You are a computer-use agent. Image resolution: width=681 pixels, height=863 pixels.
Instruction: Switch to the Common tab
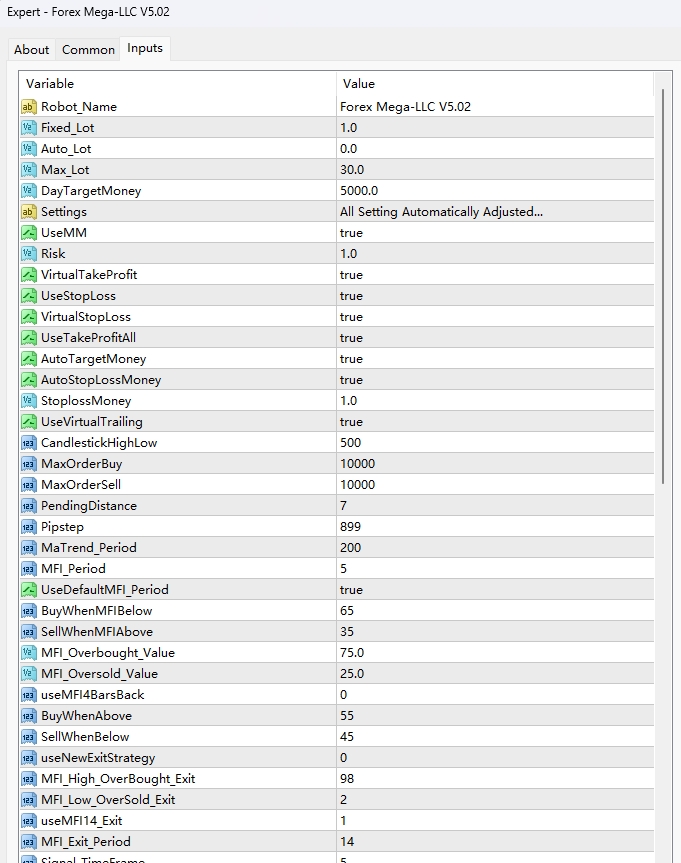coord(88,50)
